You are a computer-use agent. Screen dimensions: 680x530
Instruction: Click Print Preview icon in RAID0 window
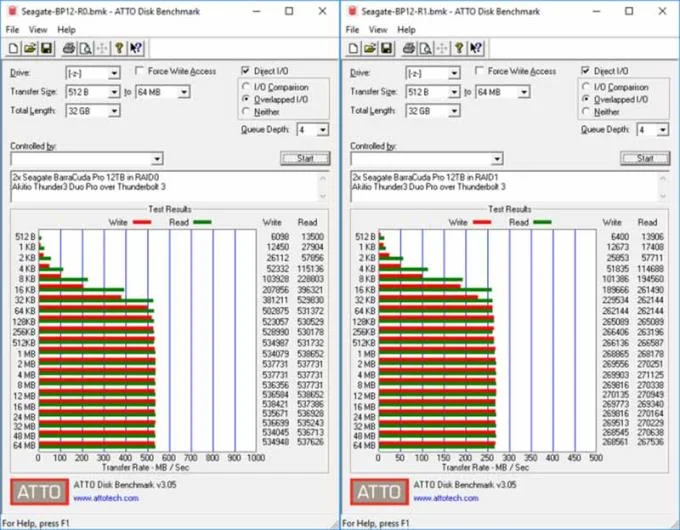click(85, 48)
